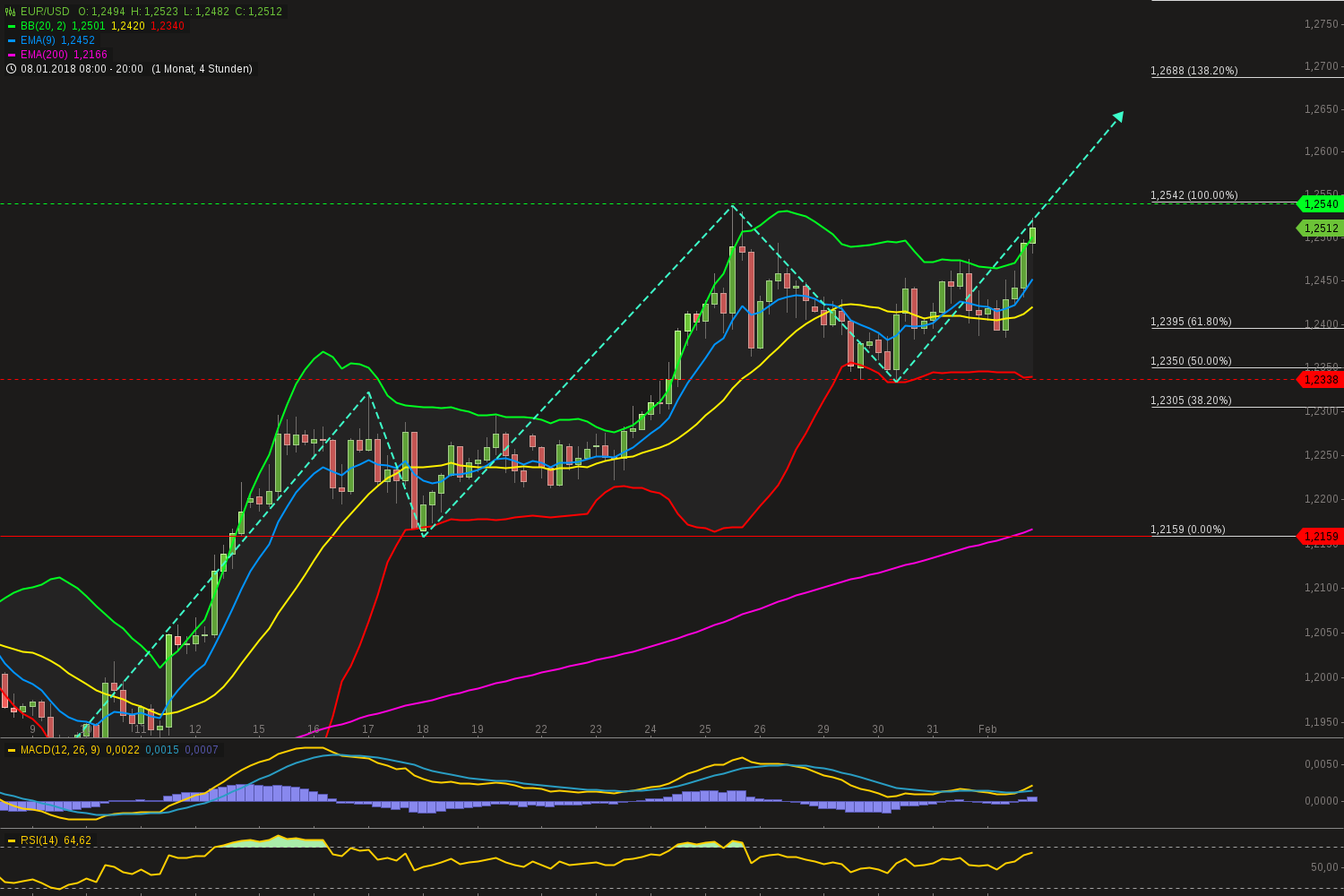Click the date axis label 15
Screen dimensions: 1344x896
pyautogui.click(x=259, y=729)
